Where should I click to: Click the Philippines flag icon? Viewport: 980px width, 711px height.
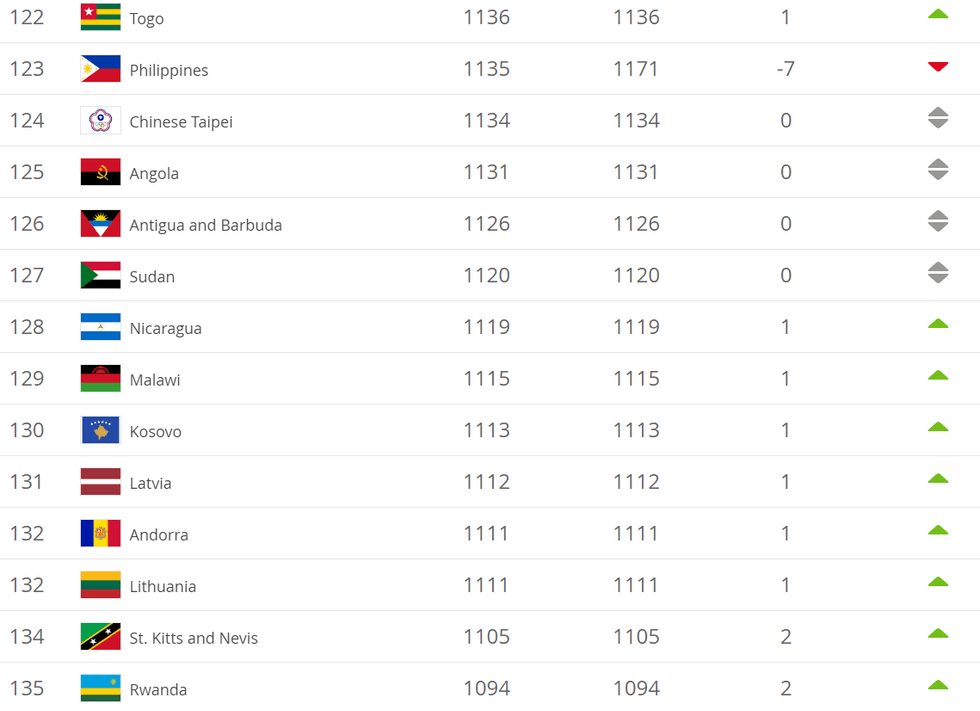point(100,69)
